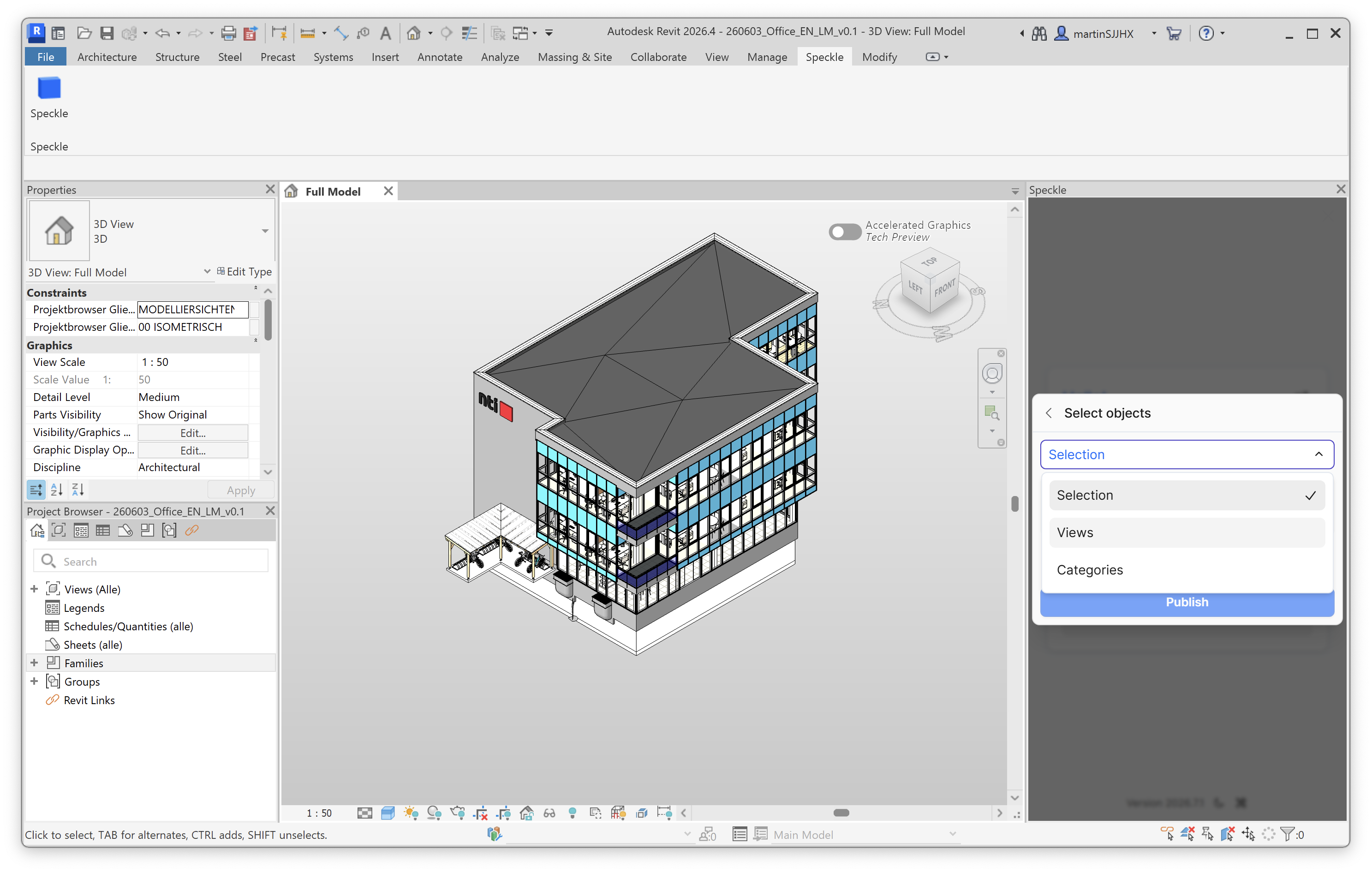Click Edit button for Visibility/Graphics overrides

(192, 432)
